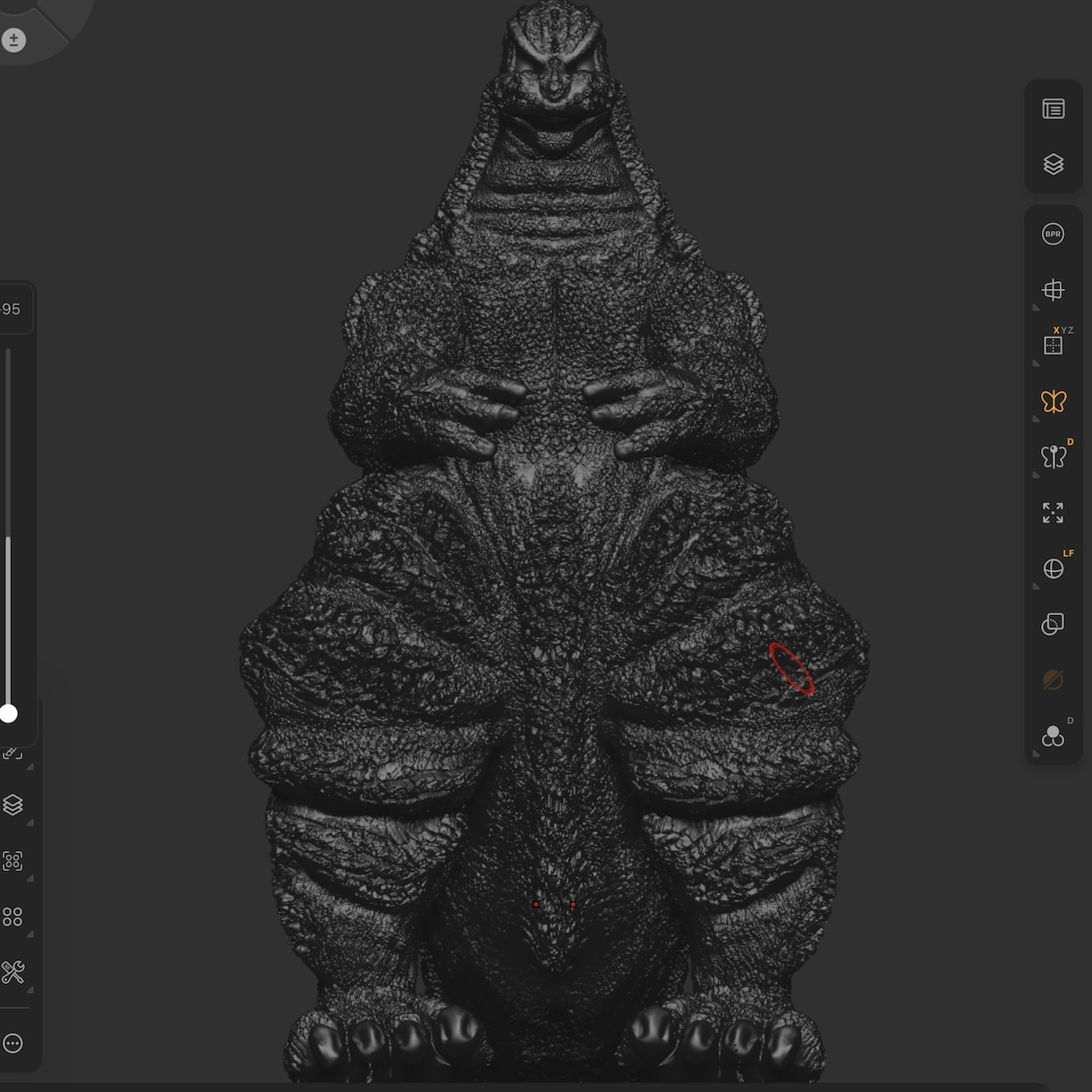
Task: Toggle the orange butterfly symmetry icon
Action: (x=1054, y=401)
